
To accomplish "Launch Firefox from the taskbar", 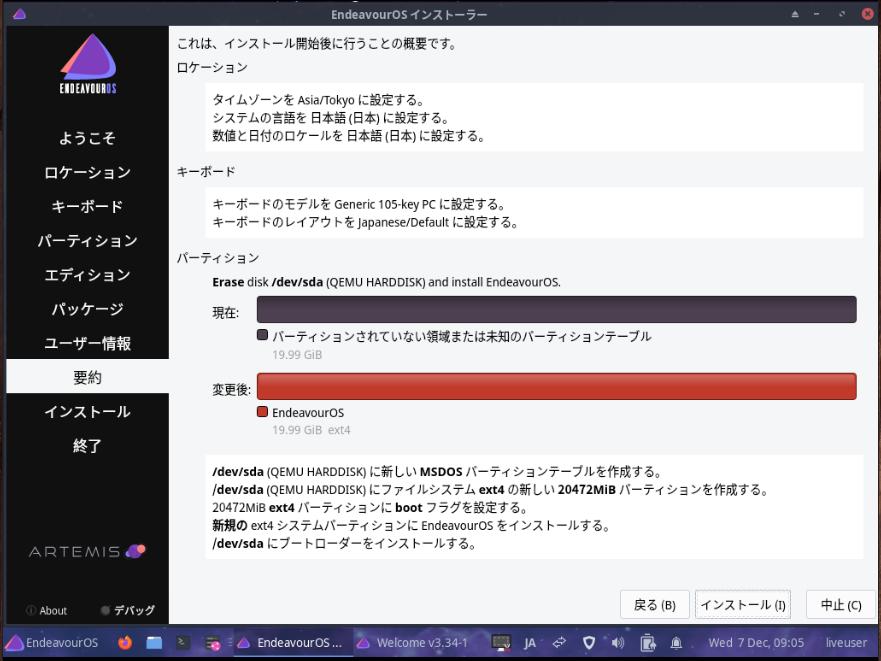I will tap(125, 642).
